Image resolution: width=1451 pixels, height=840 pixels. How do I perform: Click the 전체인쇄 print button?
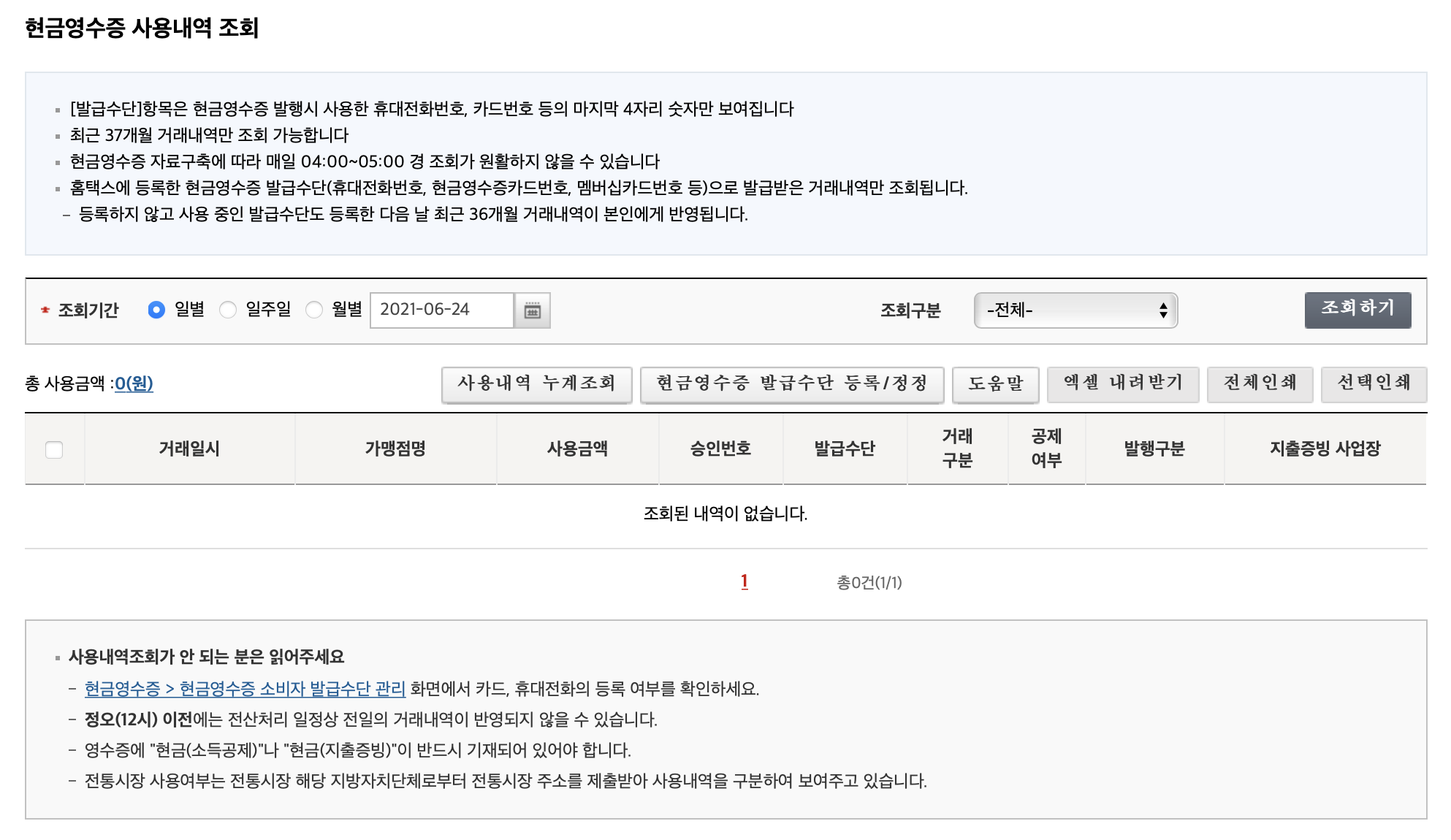[1260, 384]
